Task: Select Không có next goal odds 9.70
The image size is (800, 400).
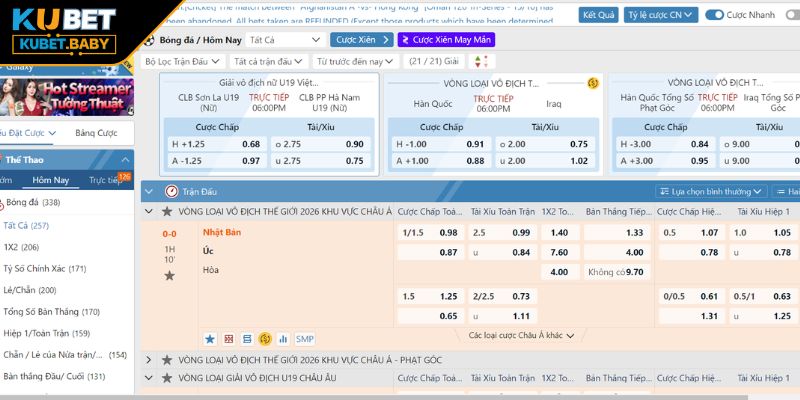Action: coord(617,272)
